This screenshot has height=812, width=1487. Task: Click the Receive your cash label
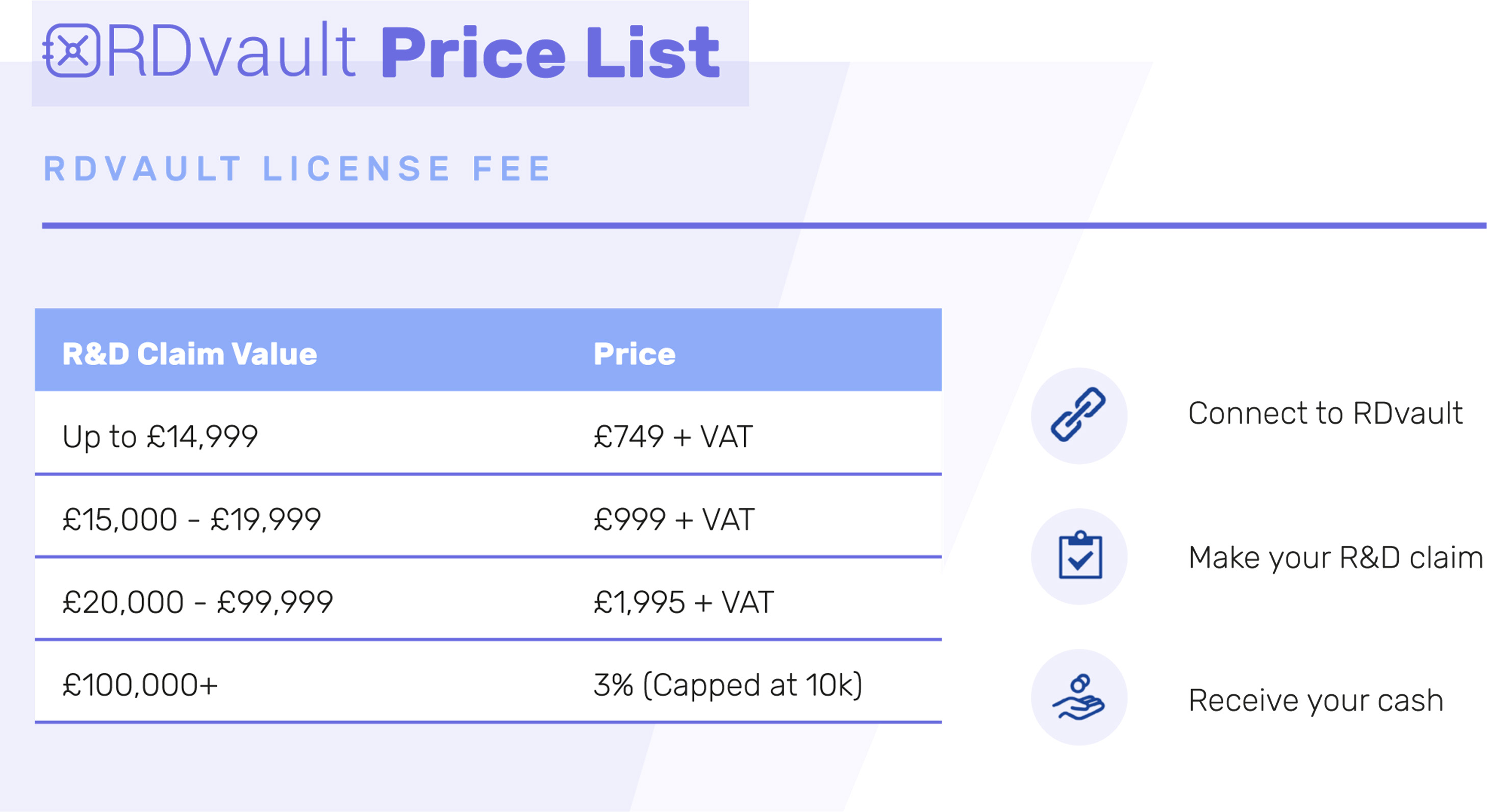coord(1316,701)
